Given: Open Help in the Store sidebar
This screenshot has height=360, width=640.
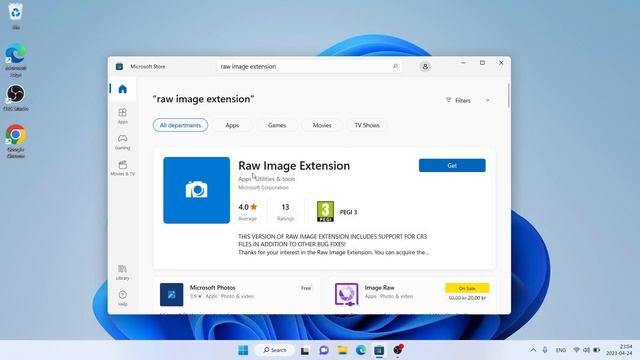Looking at the screenshot, I should coord(122,298).
